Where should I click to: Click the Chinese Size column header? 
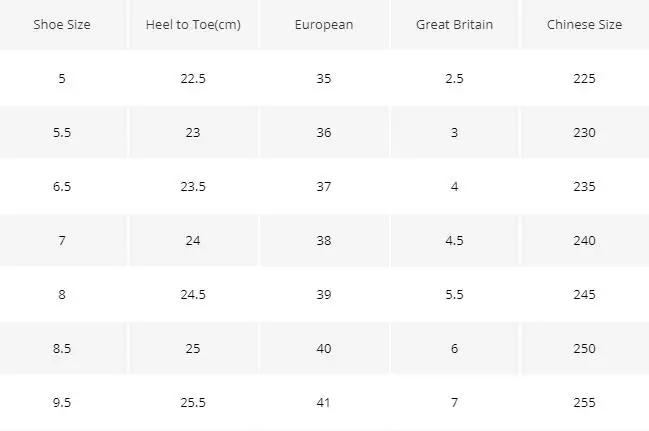[x=584, y=24]
